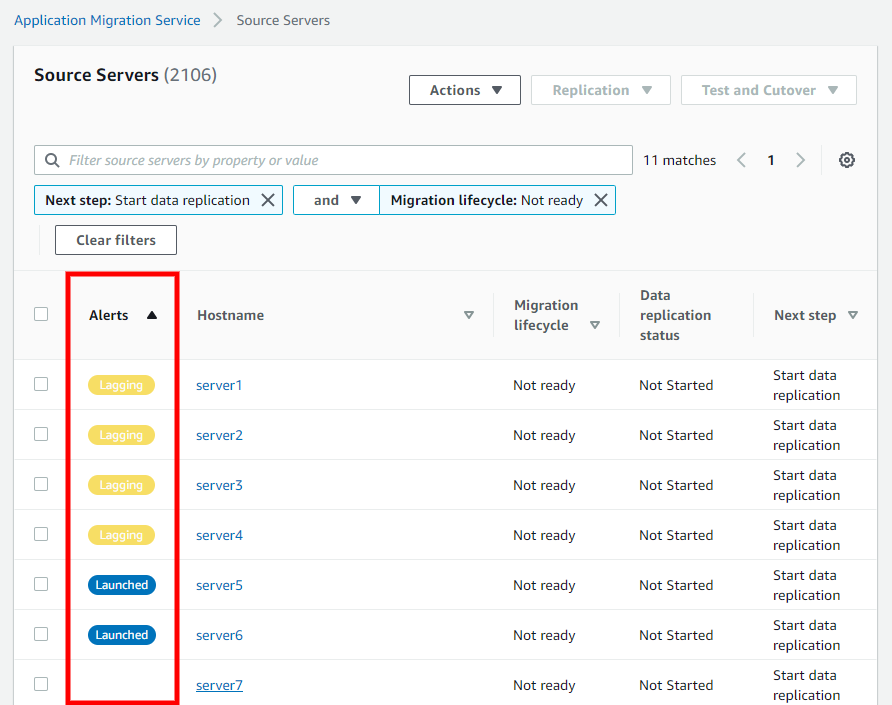Click server7's Not ready lifecycle cell
This screenshot has height=705, width=892.
(x=544, y=686)
